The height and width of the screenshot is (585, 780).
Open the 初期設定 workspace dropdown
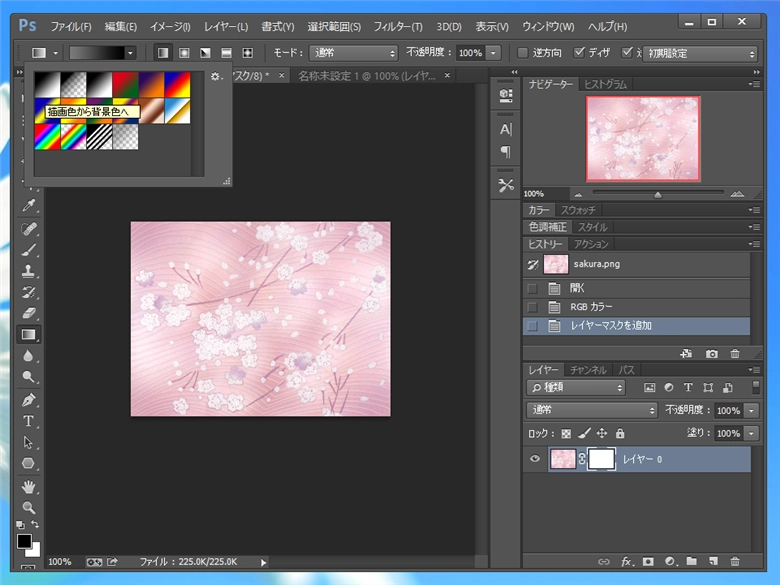point(699,53)
